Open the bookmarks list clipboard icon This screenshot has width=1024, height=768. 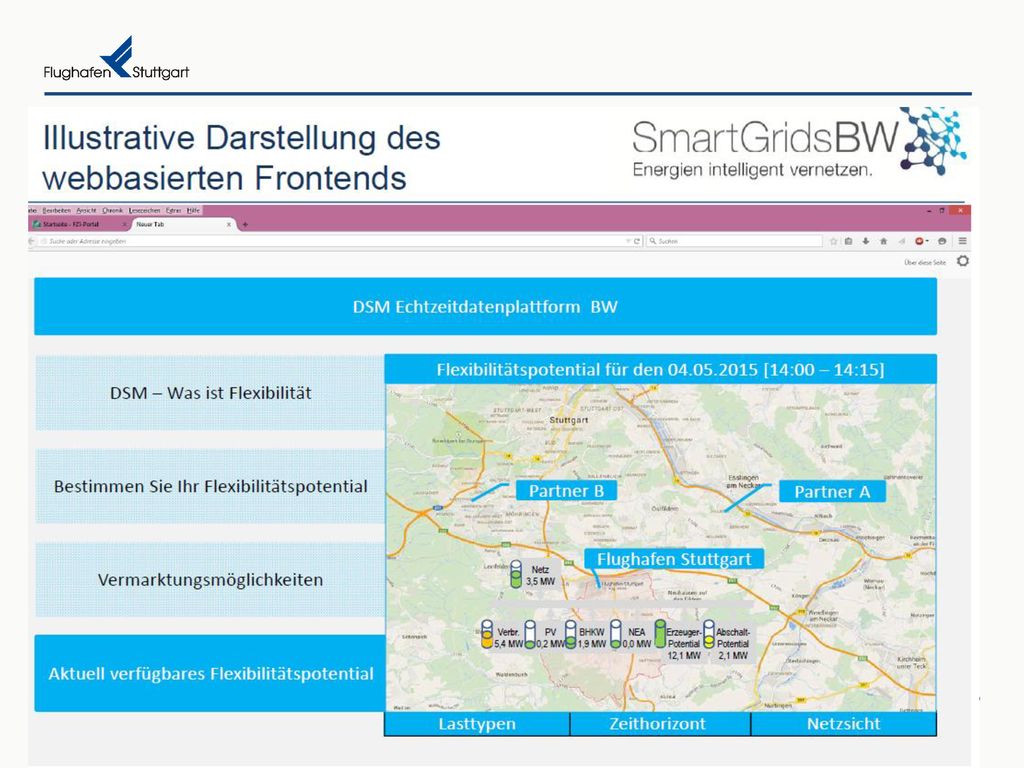tap(848, 241)
